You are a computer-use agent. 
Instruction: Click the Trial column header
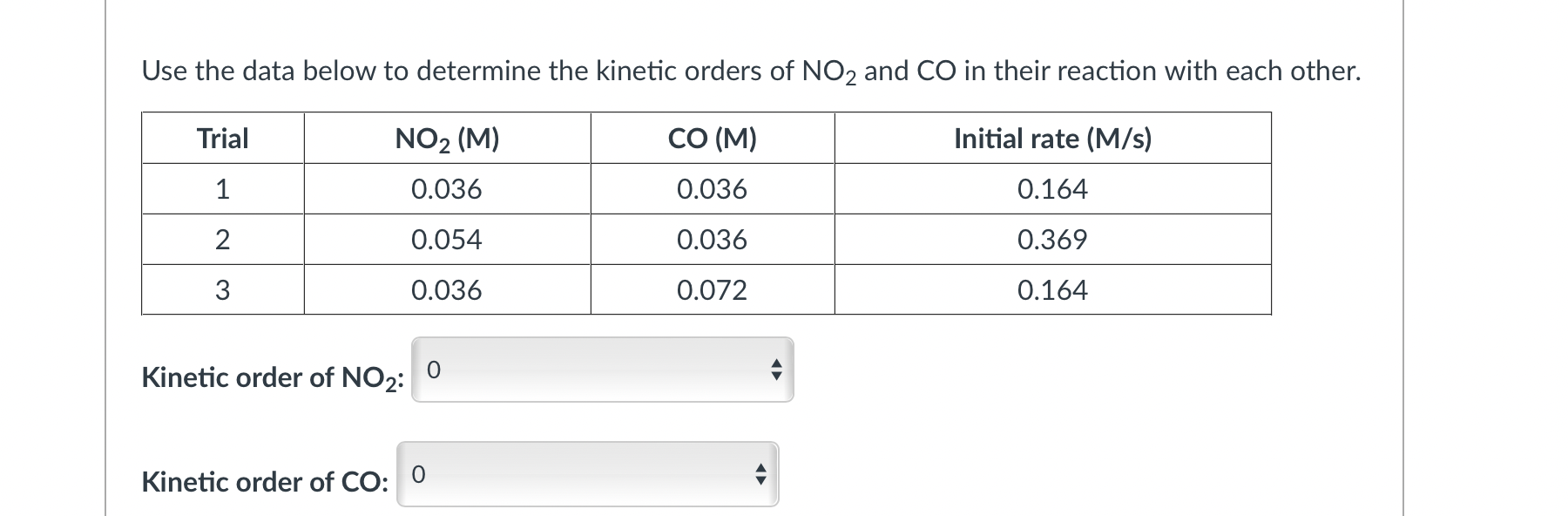pyautogui.click(x=222, y=137)
